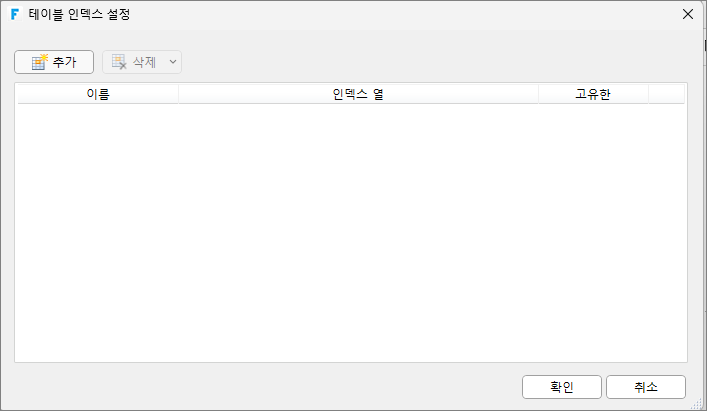Click the 추가 text label
The image size is (707, 411).
pos(64,62)
